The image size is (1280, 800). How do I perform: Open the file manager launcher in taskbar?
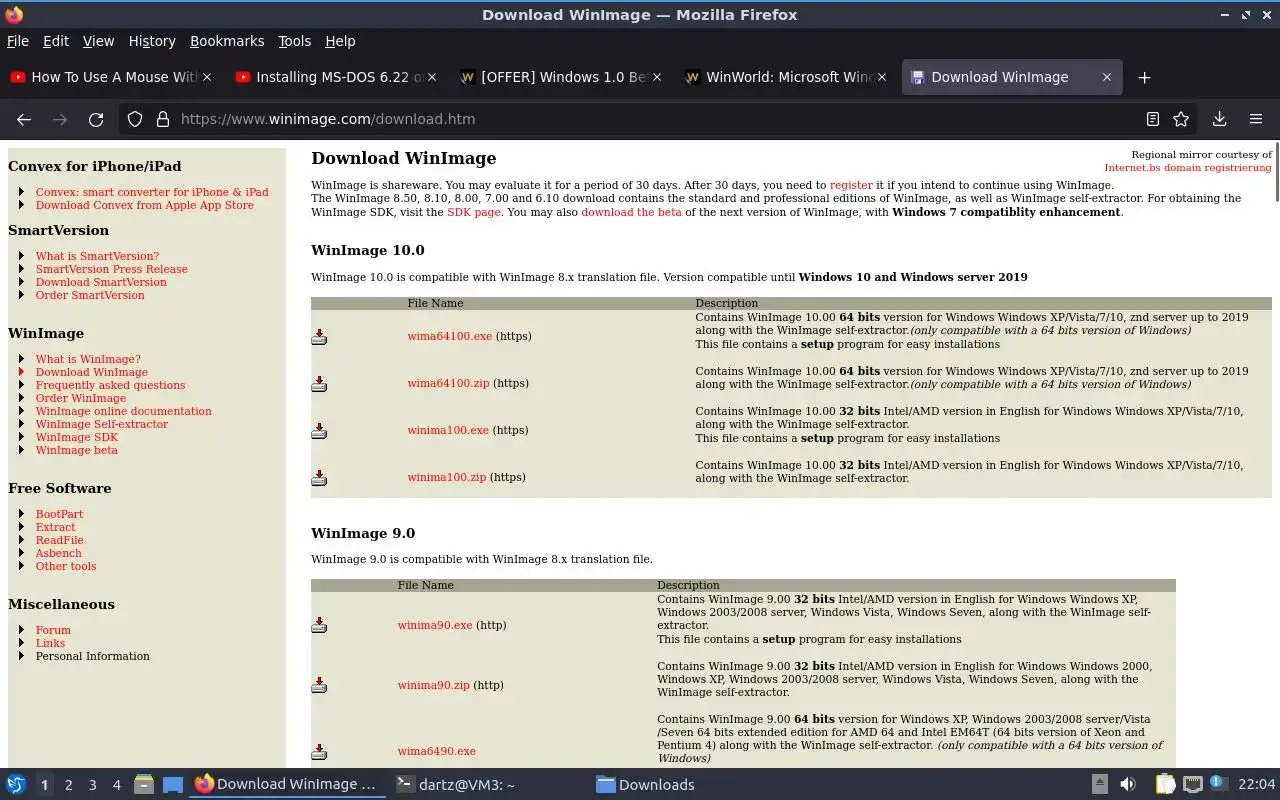click(x=144, y=785)
